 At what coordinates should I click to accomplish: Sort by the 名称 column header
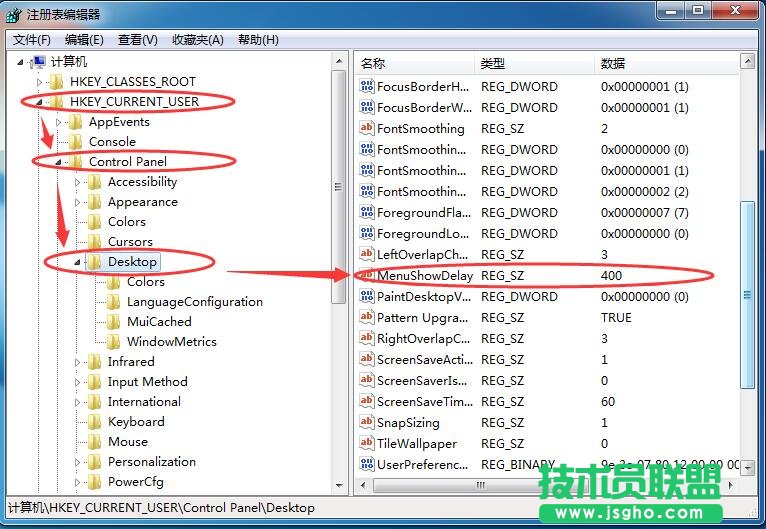pyautogui.click(x=412, y=63)
